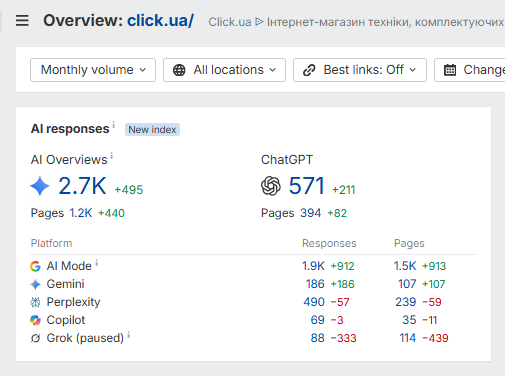This screenshot has width=505, height=376.
Task: Open Grok pages 114
Action: click(408, 338)
